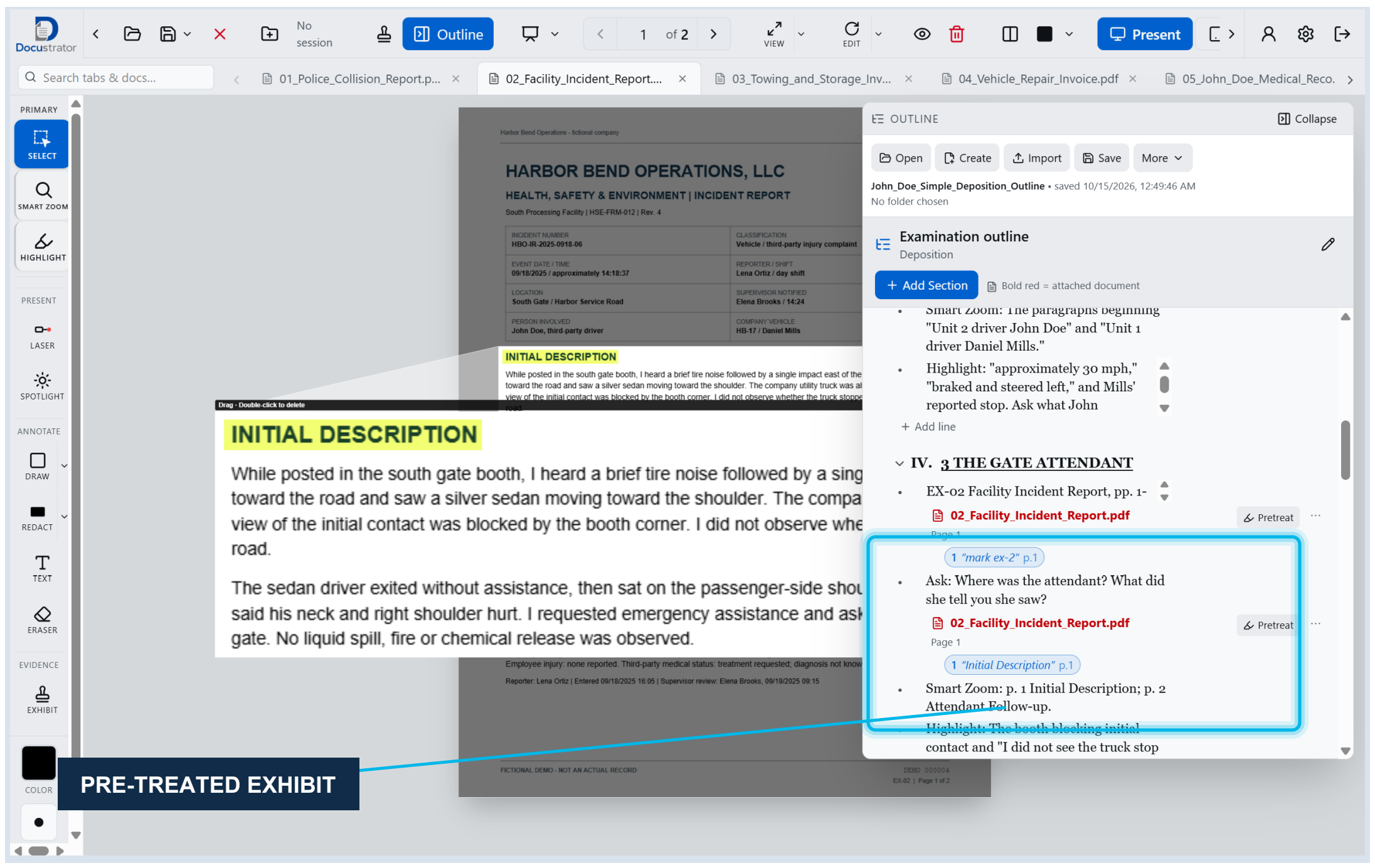The image size is (1375, 868).
Task: Open the toolbar black fill color swatch
Action: [1044, 34]
